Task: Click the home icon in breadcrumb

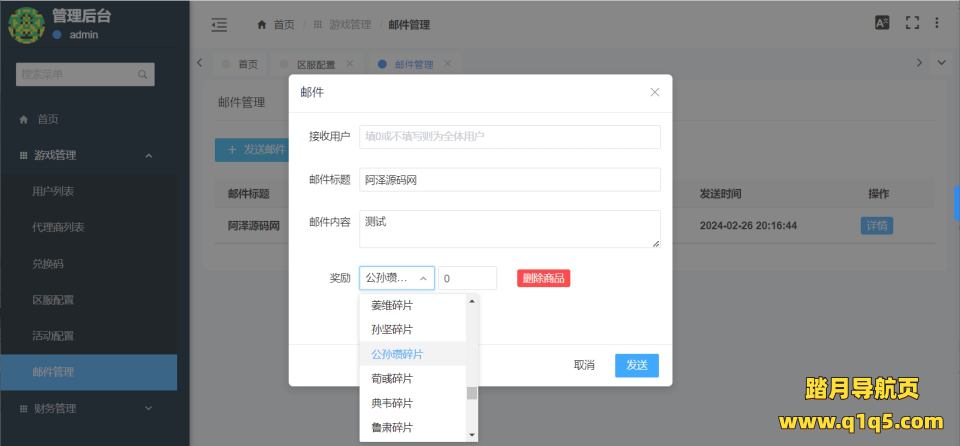Action: click(262, 24)
